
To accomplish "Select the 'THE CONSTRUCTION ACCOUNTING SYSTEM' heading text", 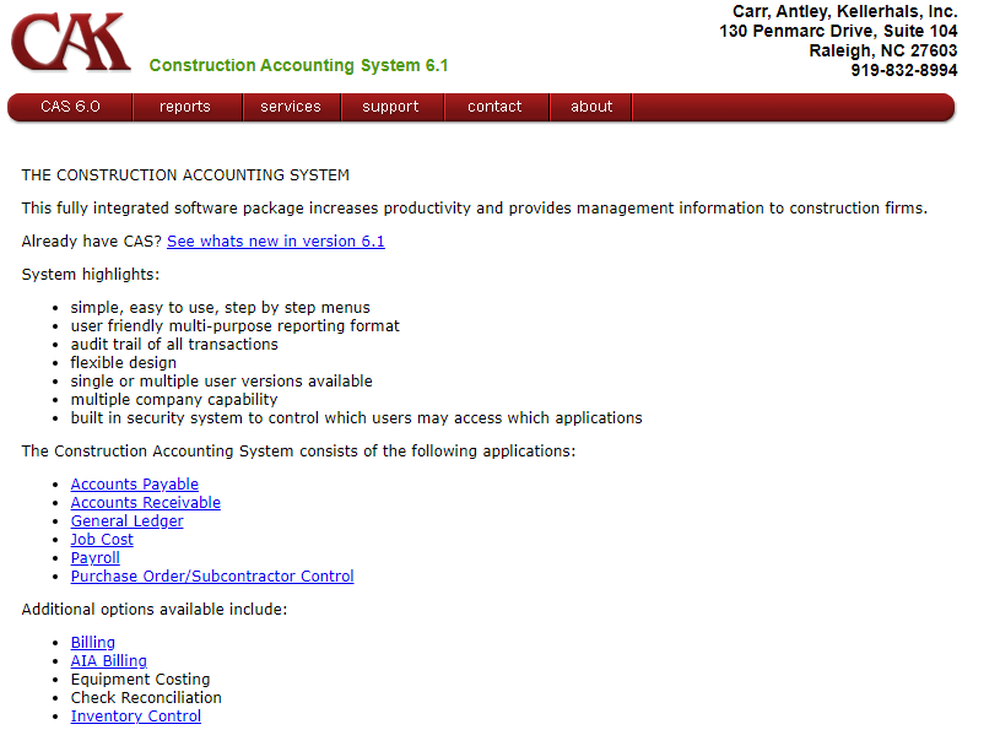I will [186, 175].
